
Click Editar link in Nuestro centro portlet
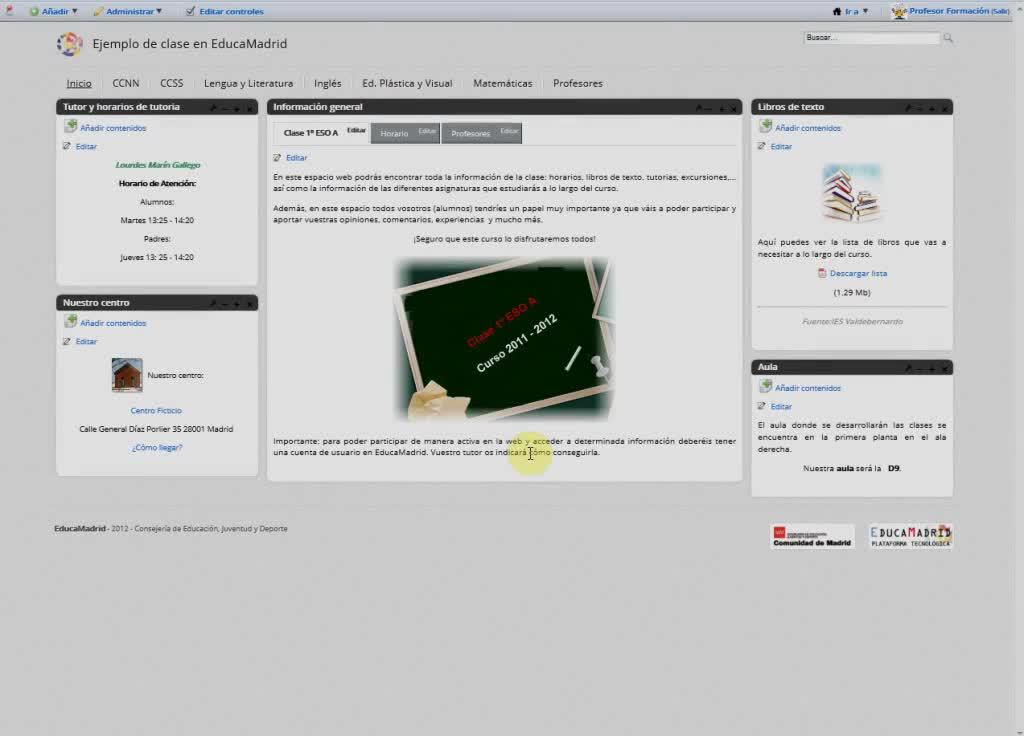coord(86,341)
